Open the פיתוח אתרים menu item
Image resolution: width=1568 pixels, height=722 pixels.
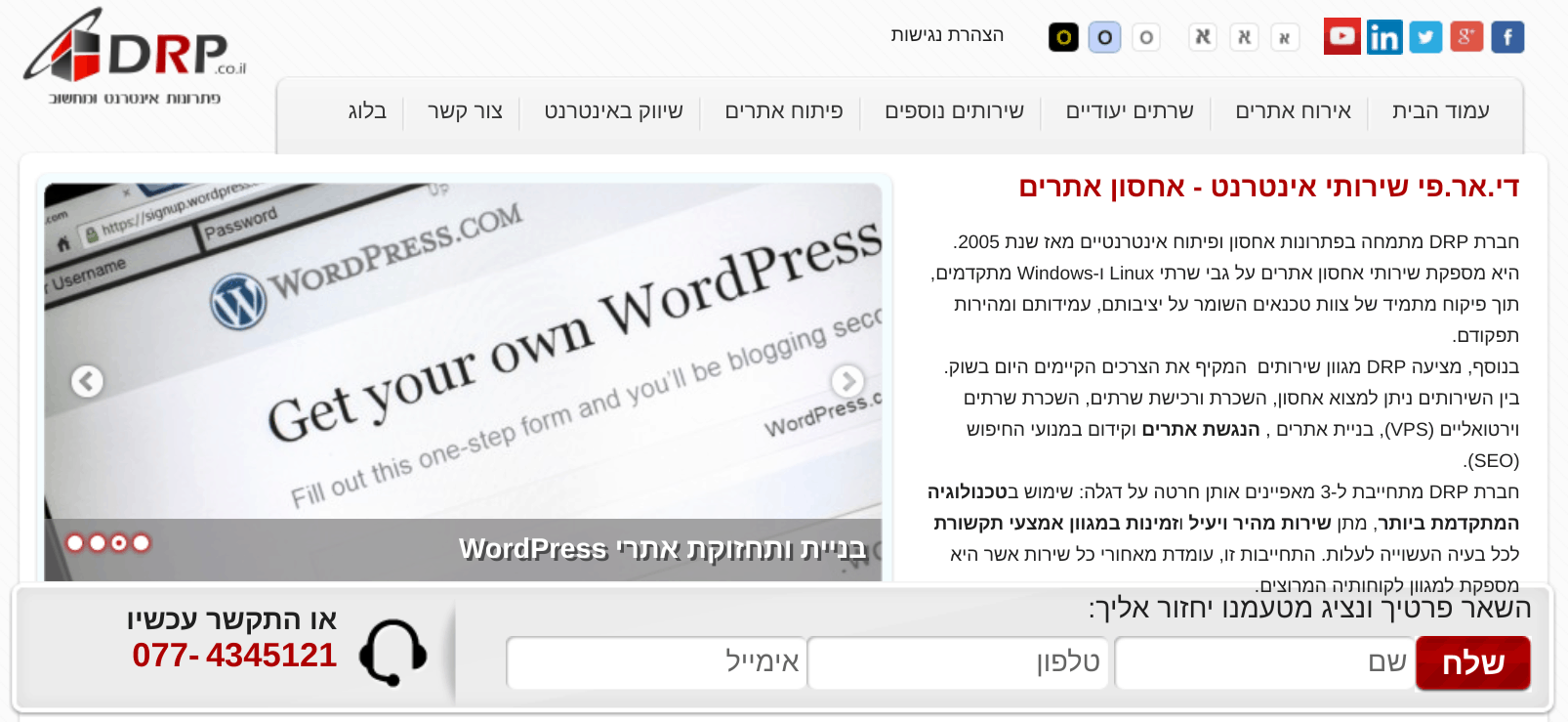(x=784, y=111)
